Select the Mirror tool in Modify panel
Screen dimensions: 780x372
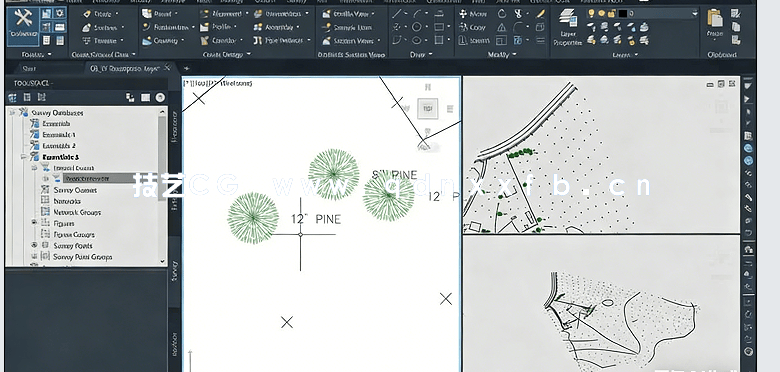(x=502, y=27)
